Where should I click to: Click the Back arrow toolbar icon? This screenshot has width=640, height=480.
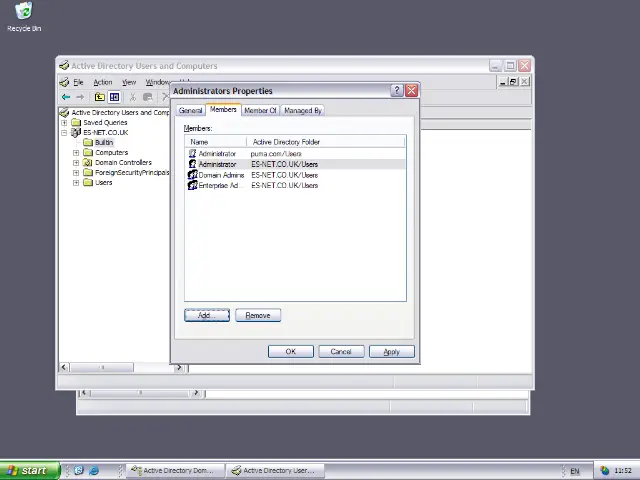tap(66, 97)
